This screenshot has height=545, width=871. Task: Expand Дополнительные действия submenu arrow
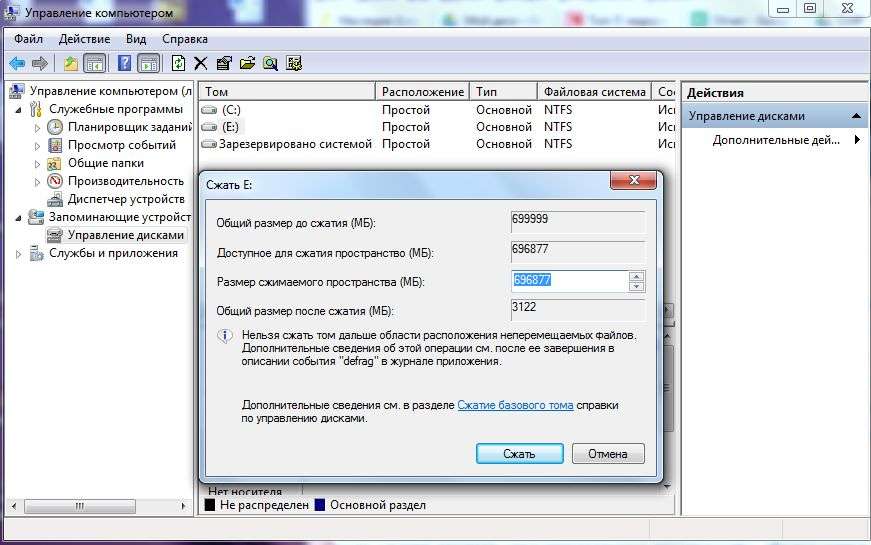[857, 139]
